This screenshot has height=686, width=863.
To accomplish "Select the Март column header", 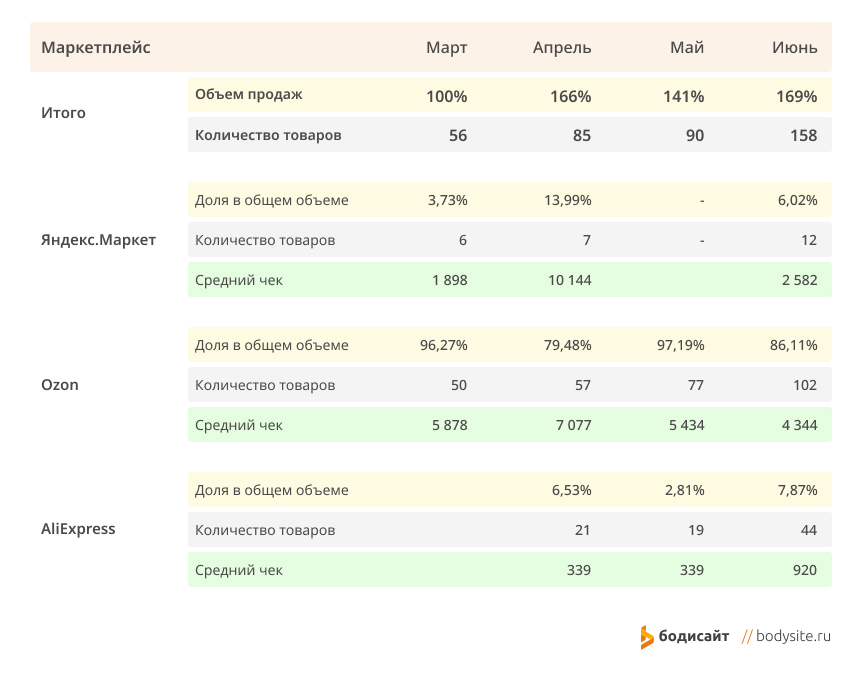I will 446,47.
